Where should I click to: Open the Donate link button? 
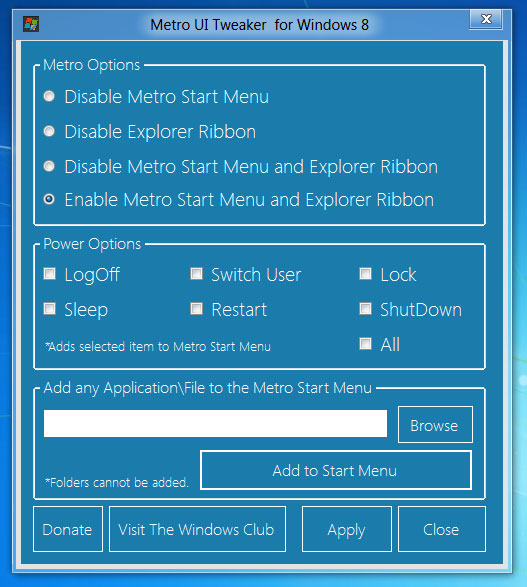pos(68,529)
